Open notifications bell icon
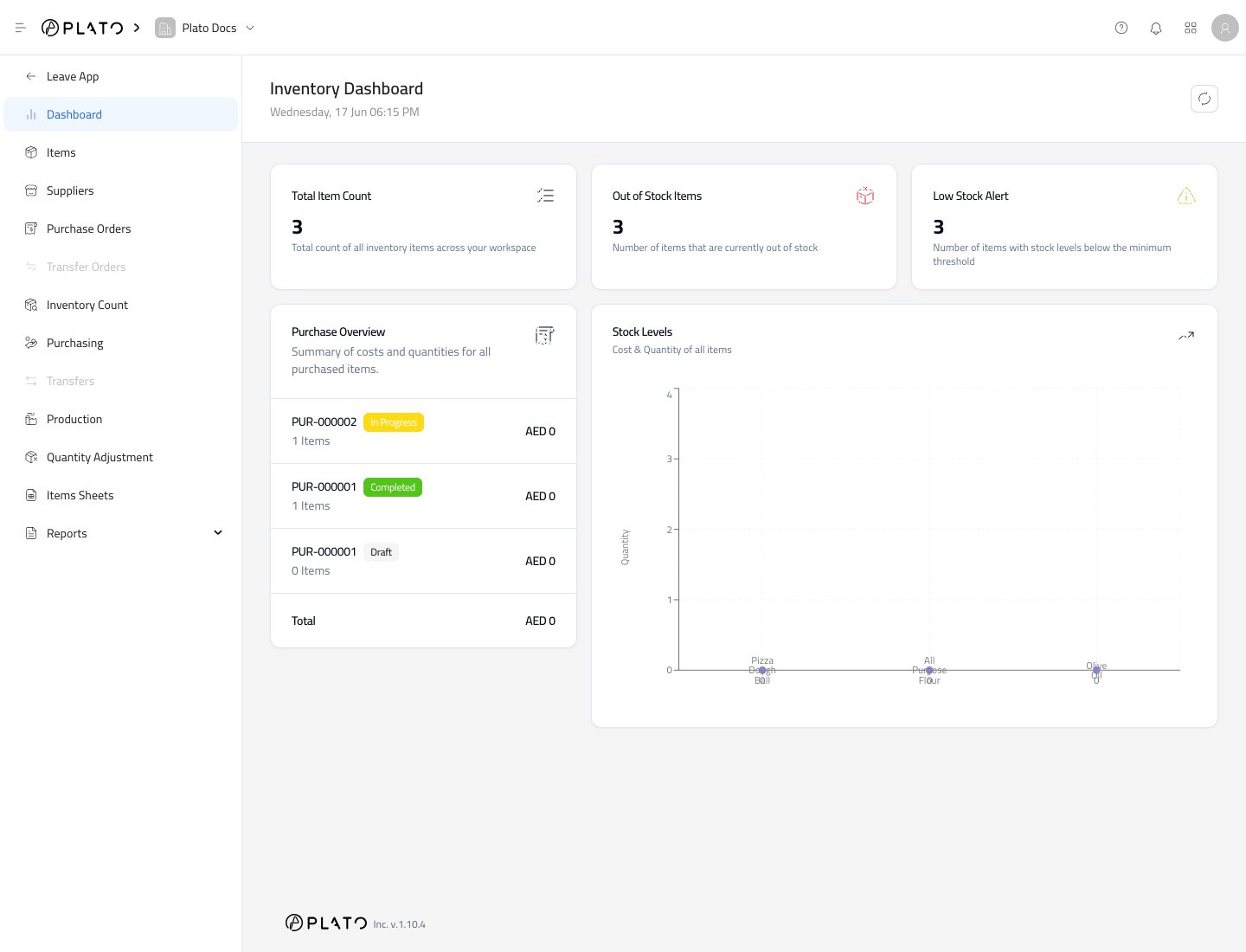Viewport: 1246px width, 952px height. 1156,28
